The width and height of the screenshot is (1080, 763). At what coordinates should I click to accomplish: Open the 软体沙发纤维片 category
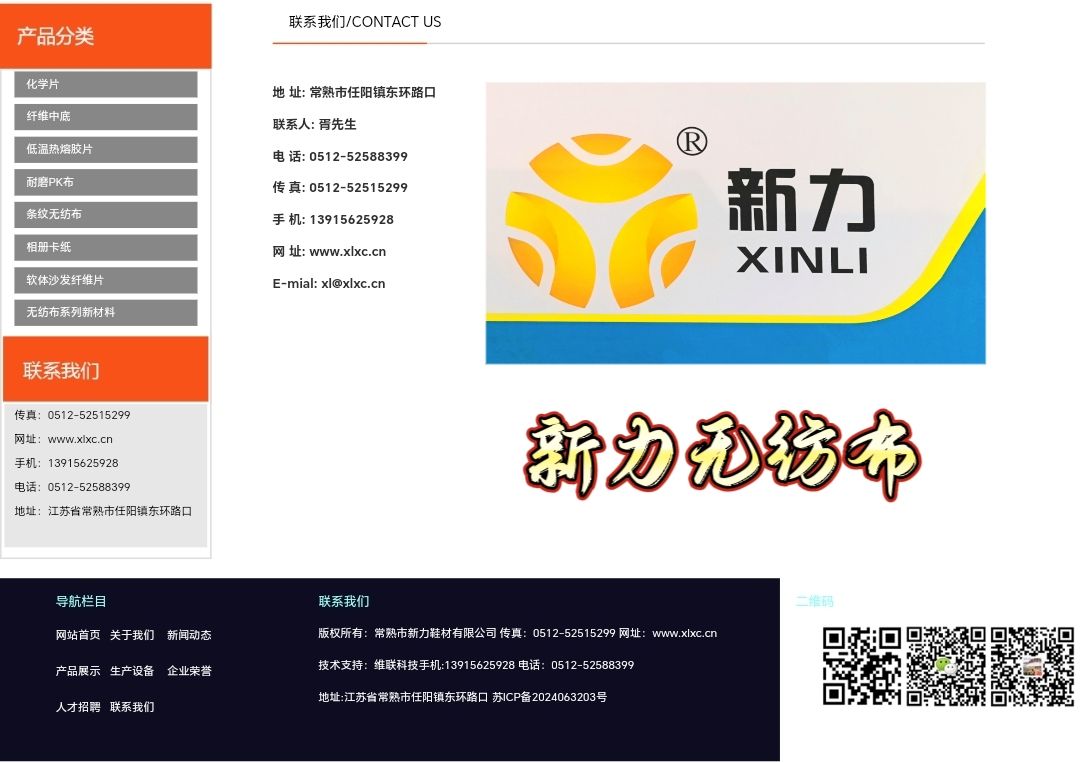pyautogui.click(x=105, y=280)
